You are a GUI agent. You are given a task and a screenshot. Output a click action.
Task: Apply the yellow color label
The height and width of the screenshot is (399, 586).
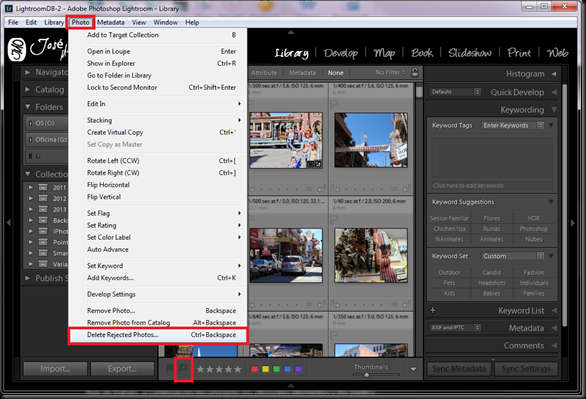(265, 369)
